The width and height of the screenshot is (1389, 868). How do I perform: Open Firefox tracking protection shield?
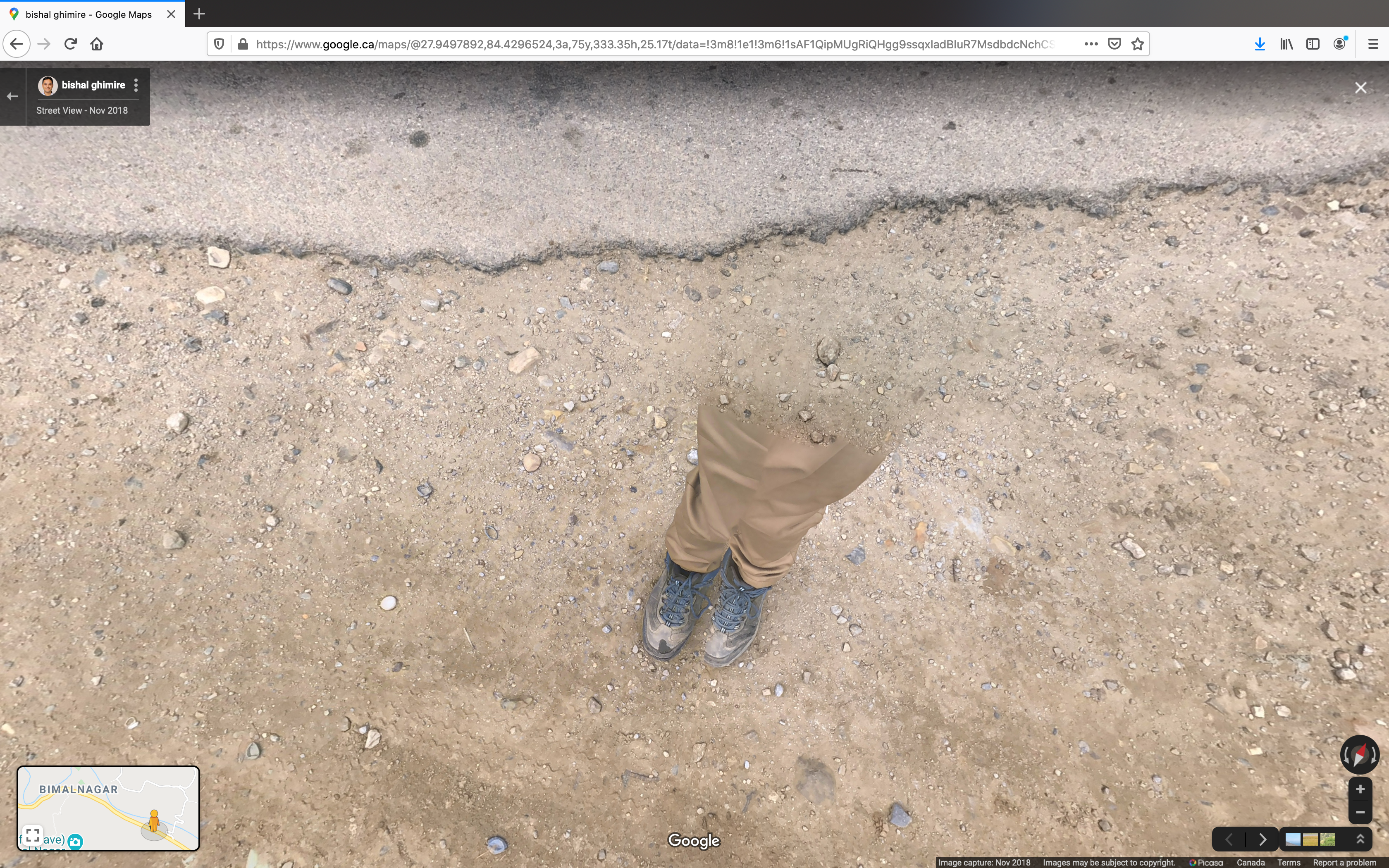pos(219,44)
